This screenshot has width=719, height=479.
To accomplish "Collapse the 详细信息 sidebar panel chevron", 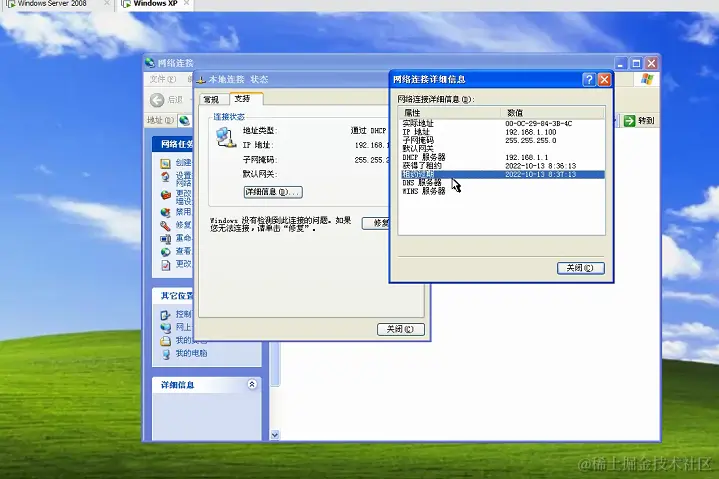I will 252,384.
